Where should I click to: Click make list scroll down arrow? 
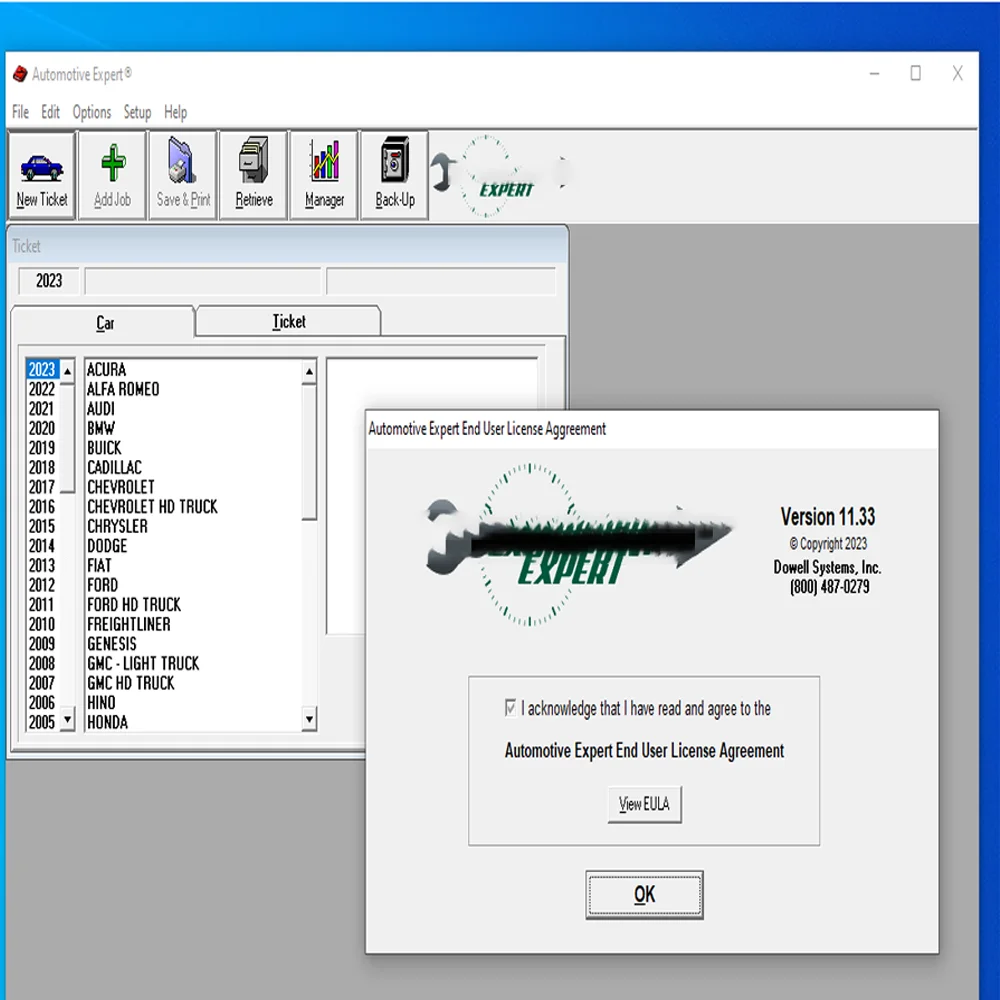(x=309, y=719)
